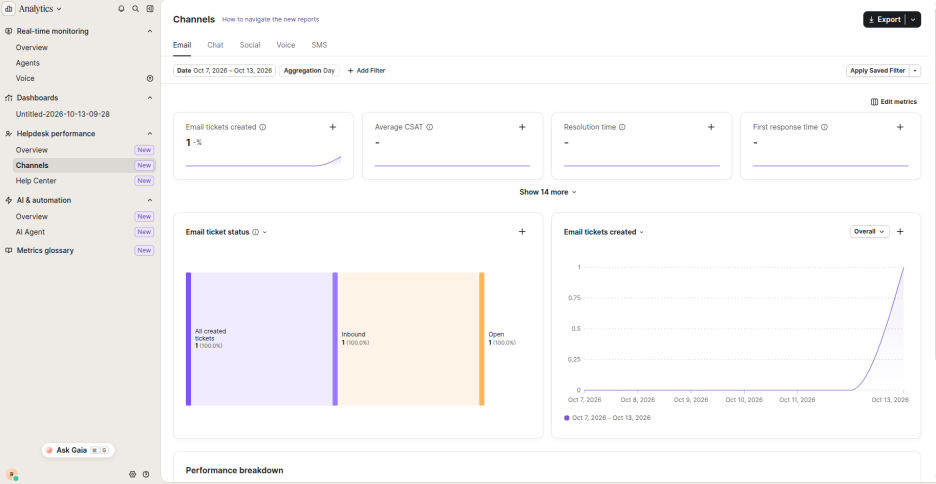Image resolution: width=936 pixels, height=484 pixels.
Task: Open Email ticket status chart dropdown chevron
Action: tap(264, 232)
